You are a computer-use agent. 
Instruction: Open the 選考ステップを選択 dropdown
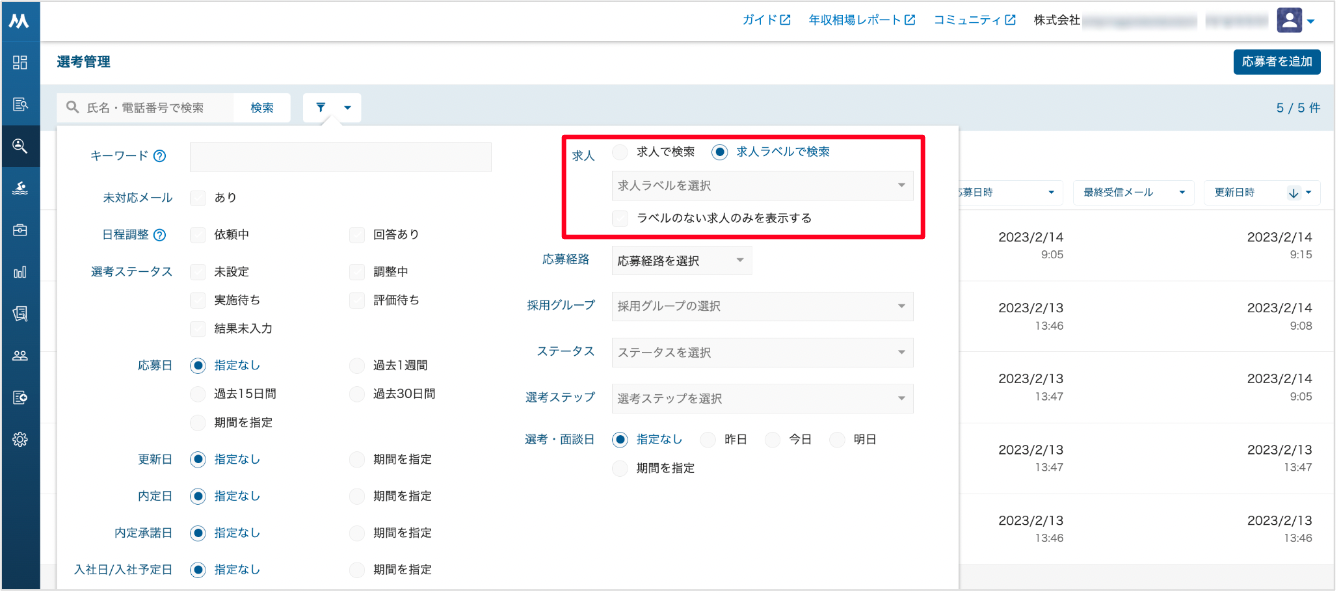tap(762, 399)
